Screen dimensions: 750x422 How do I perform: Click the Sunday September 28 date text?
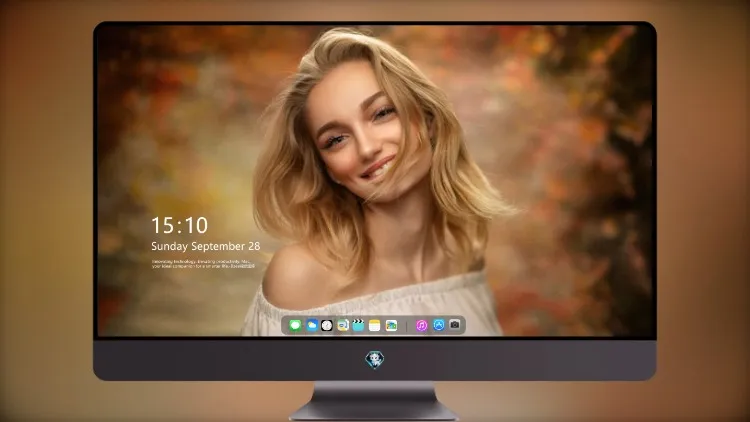206,246
